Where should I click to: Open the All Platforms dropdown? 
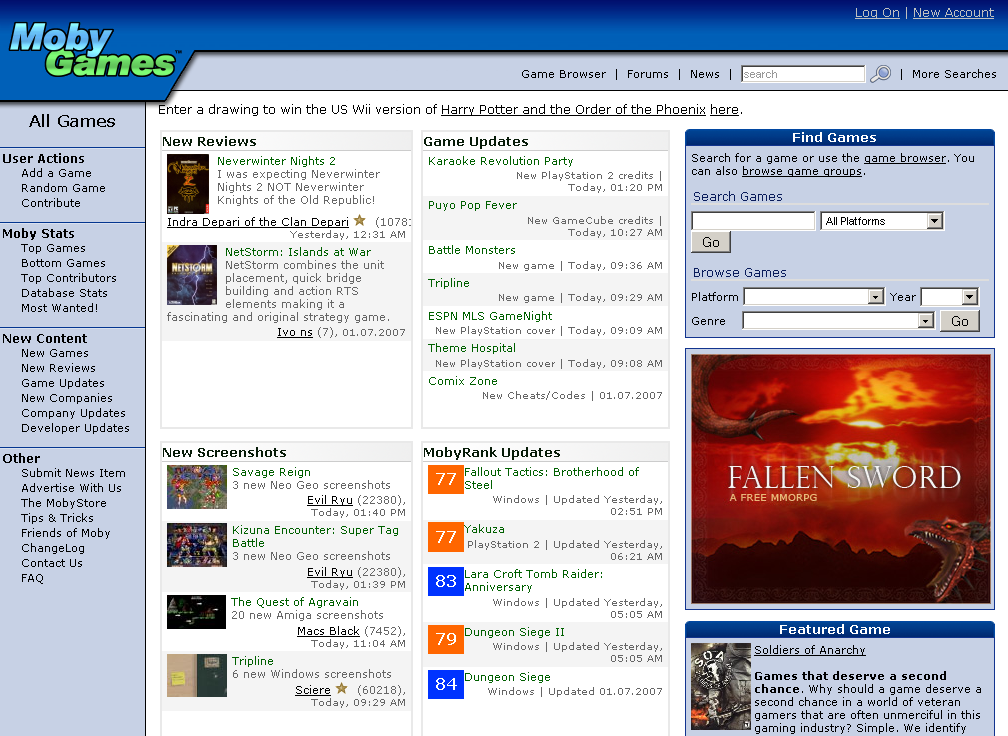point(882,221)
